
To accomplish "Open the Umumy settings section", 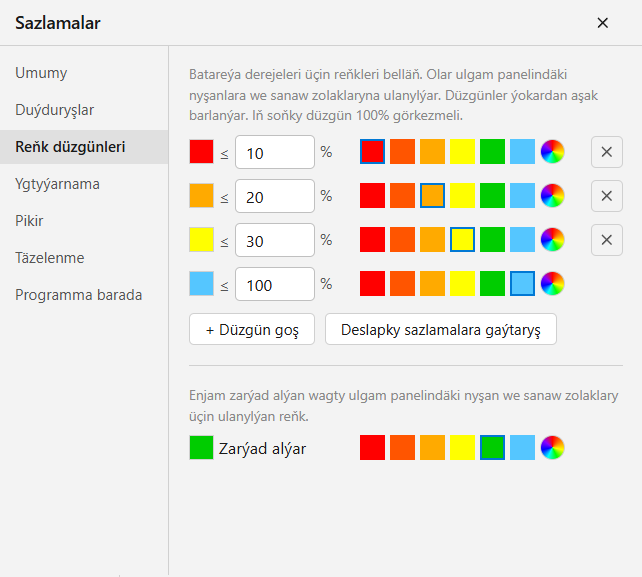I will click(x=84, y=73).
